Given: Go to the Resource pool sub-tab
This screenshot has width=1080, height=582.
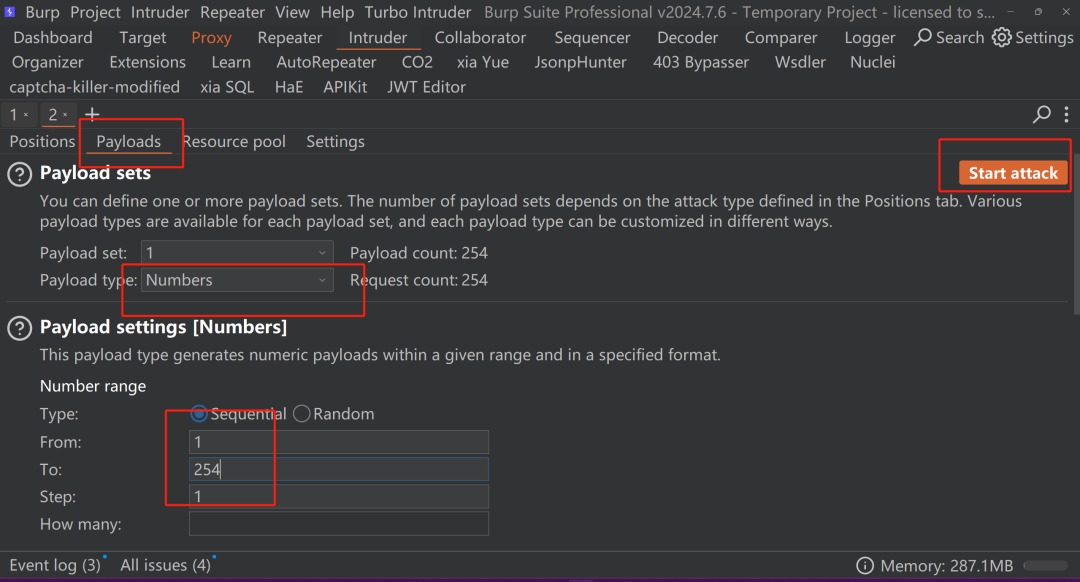Looking at the screenshot, I should tap(234, 142).
